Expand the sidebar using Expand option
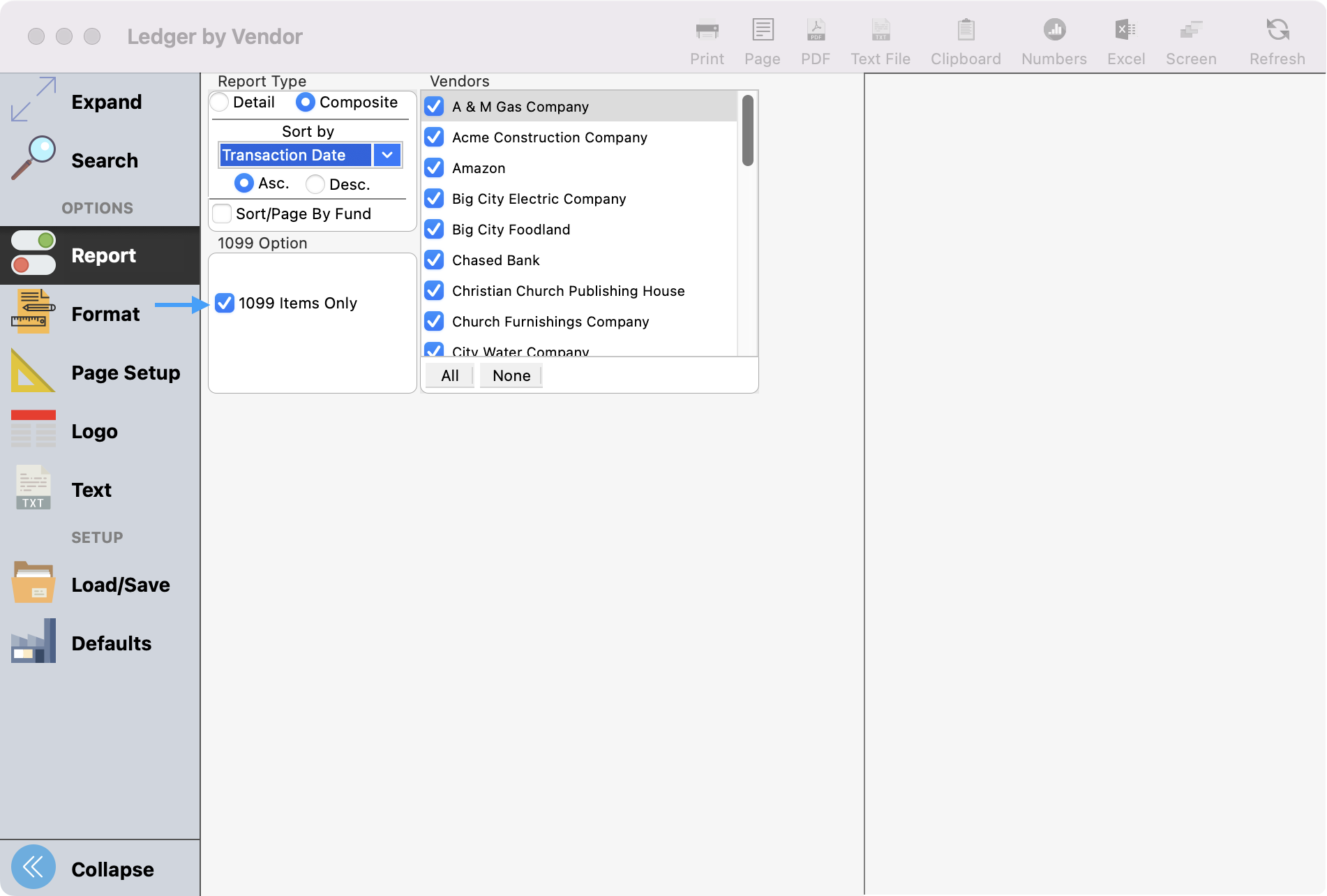This screenshot has height=896, width=1327. click(x=33, y=100)
